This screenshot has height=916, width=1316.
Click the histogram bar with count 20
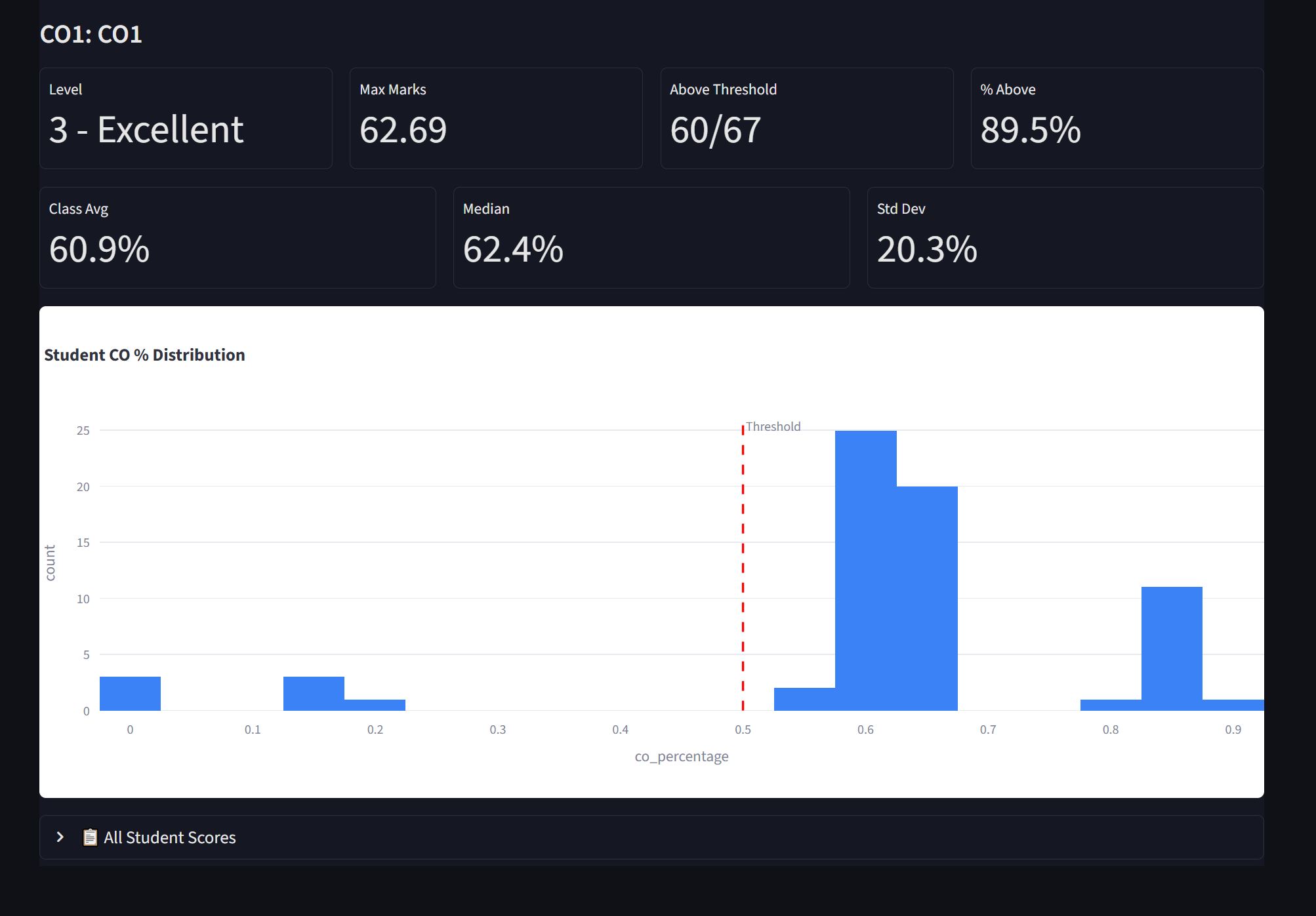[x=927, y=599]
